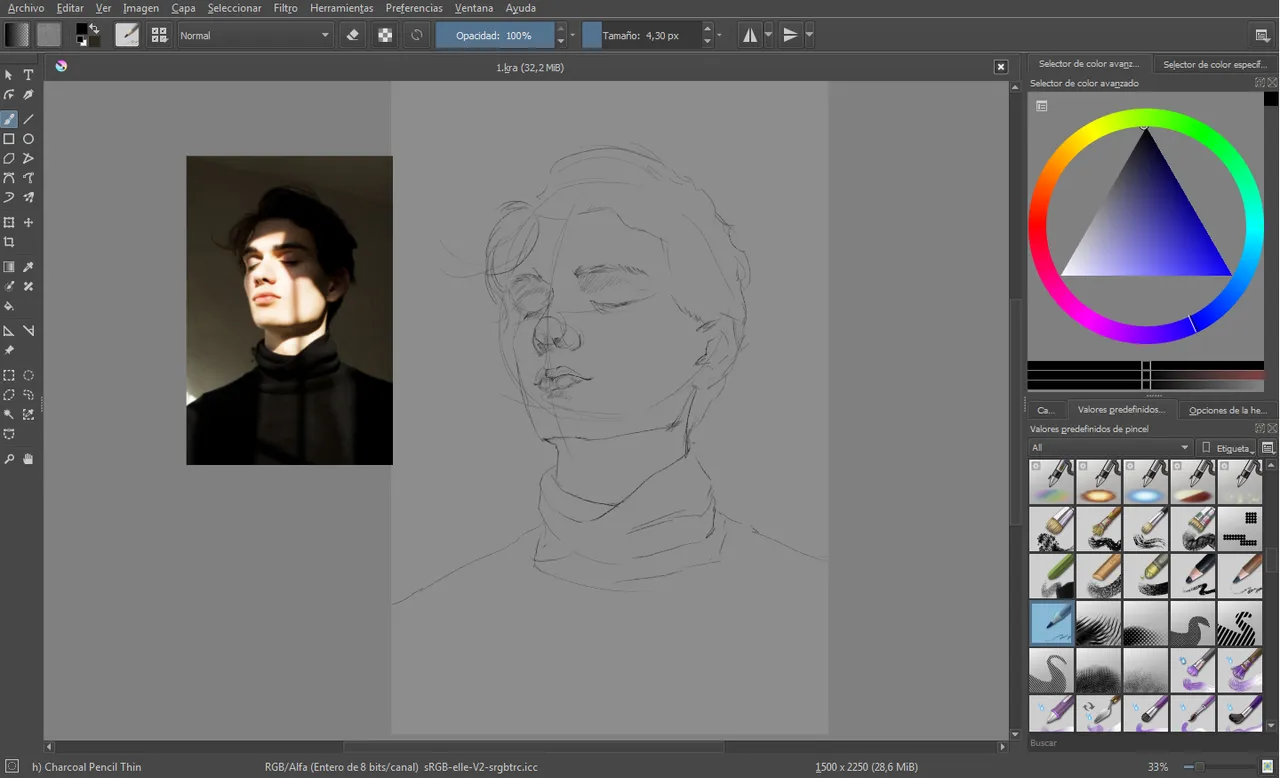
Task: Open the vertical mirror options dropdown
Action: [x=809, y=35]
